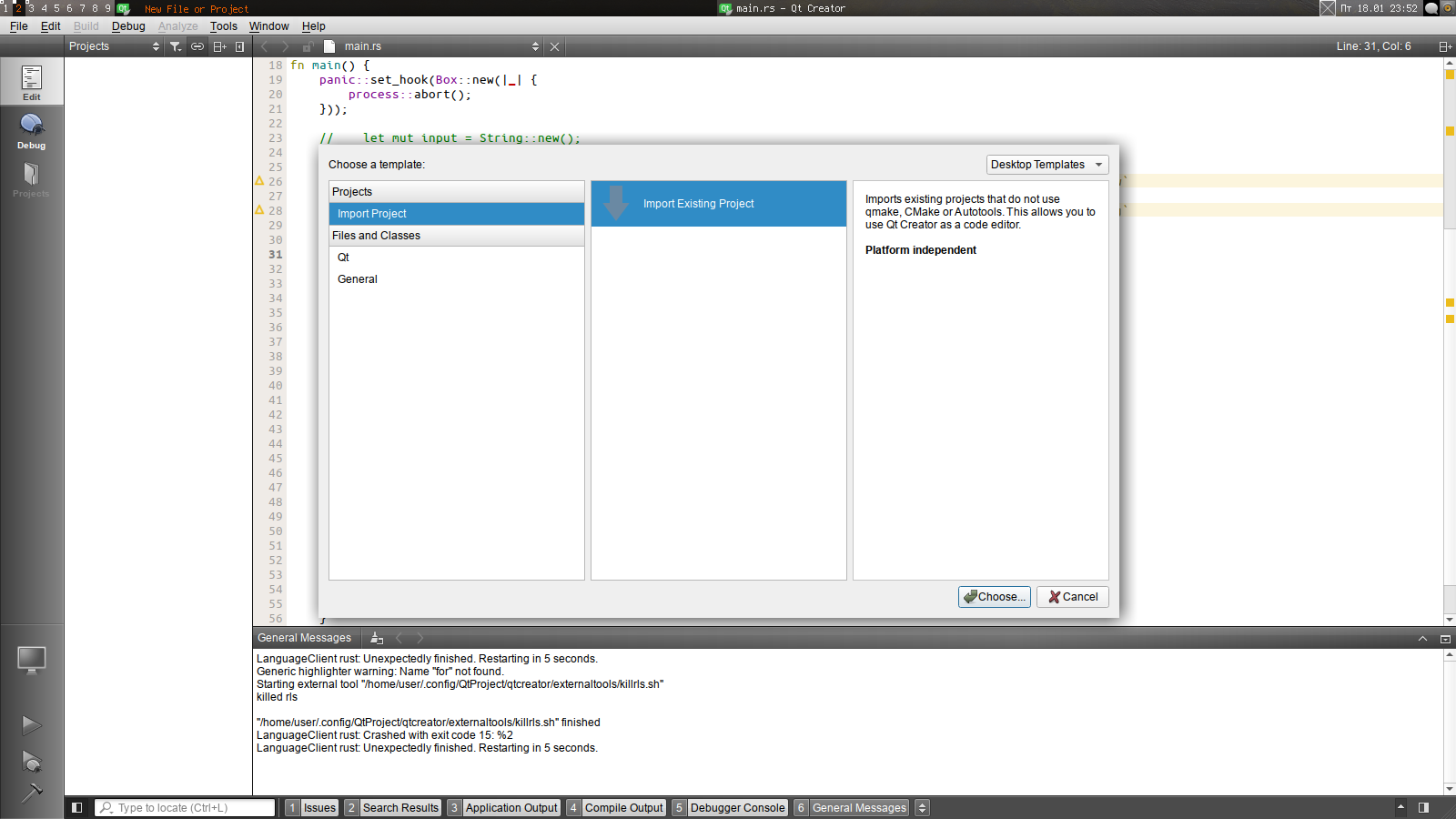Select Import Existing Project template

click(x=719, y=204)
